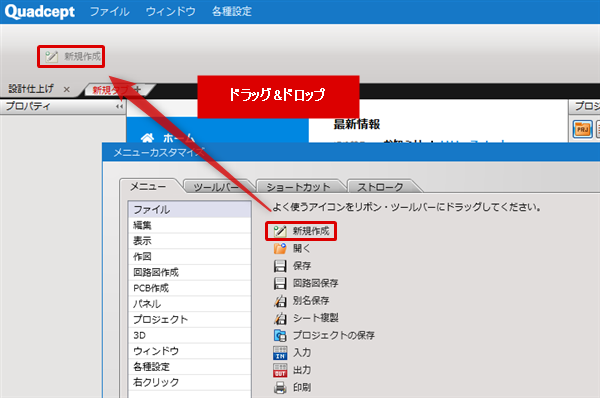Select パネル in the category list
Screen dimensions: 600x398
(190, 304)
